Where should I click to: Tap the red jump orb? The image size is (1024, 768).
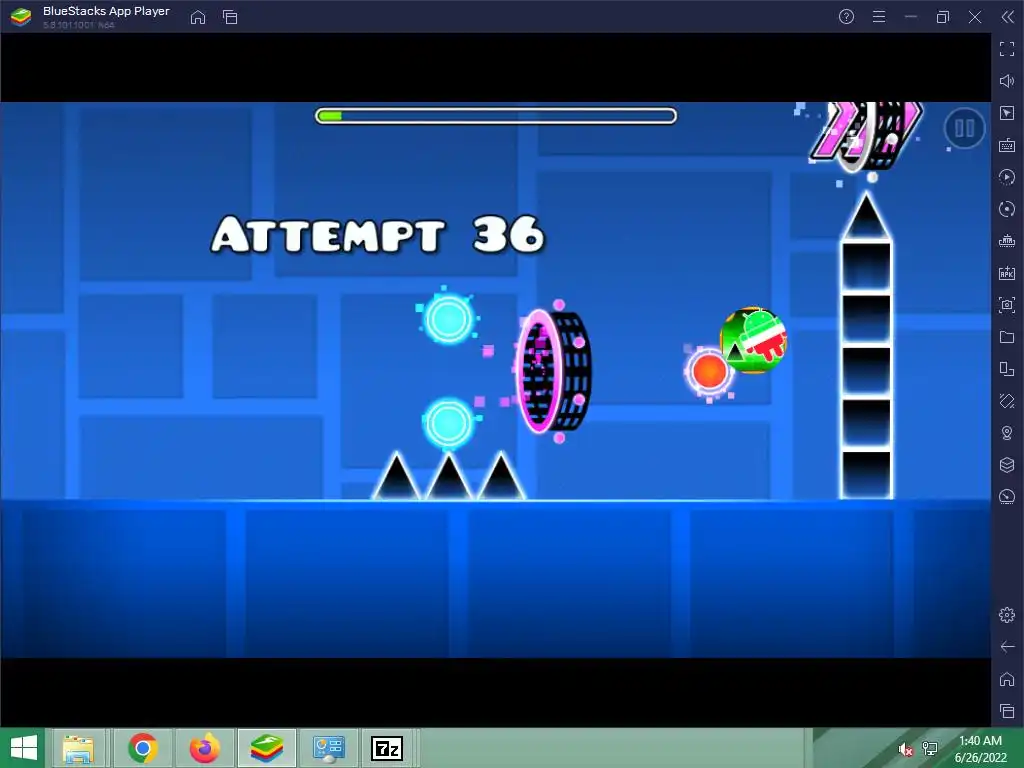tap(708, 372)
